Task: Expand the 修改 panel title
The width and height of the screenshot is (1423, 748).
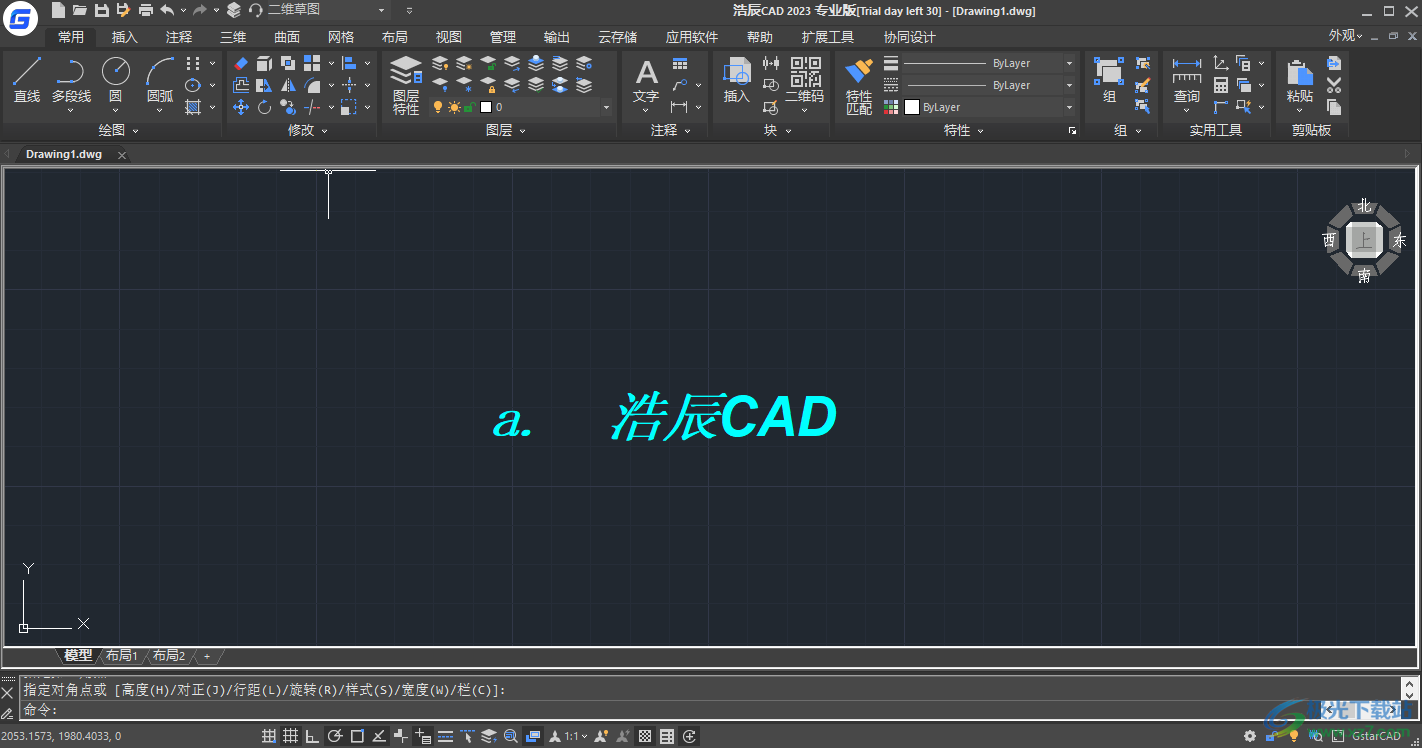Action: coord(308,130)
